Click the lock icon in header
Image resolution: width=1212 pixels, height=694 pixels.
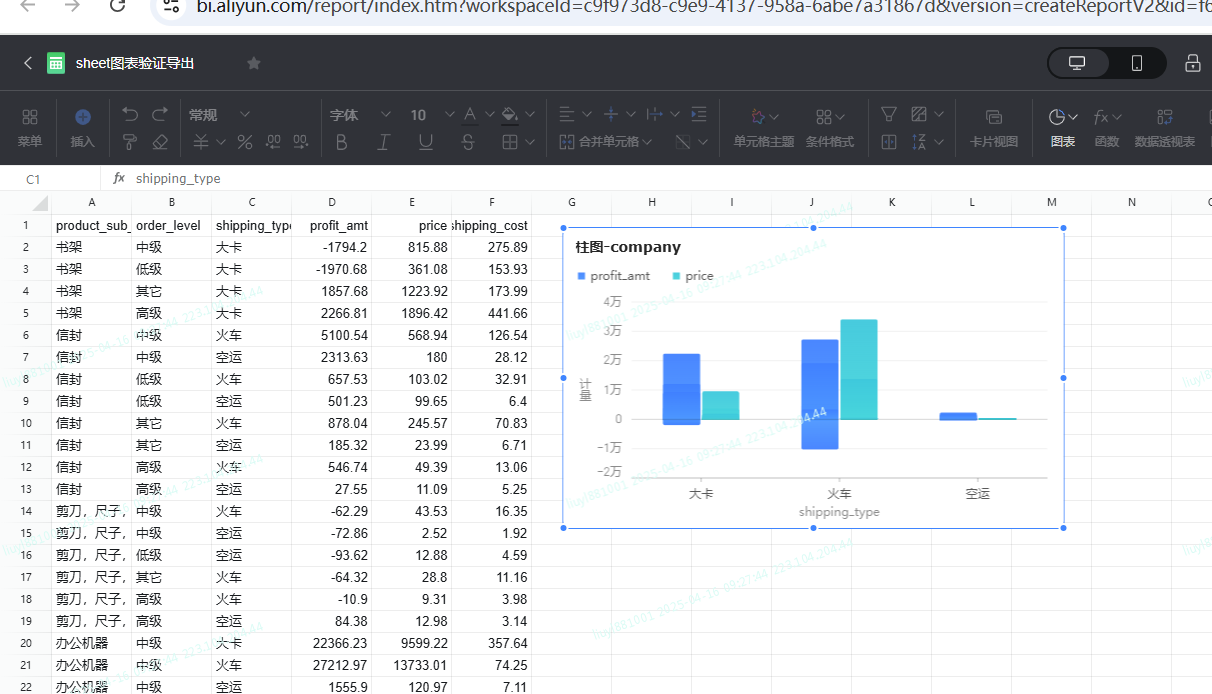1192,63
